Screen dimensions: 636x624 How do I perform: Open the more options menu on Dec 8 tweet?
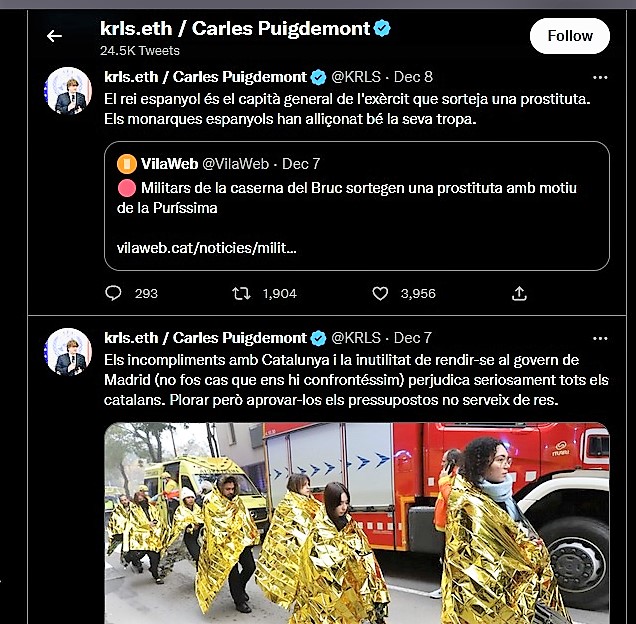pyautogui.click(x=600, y=77)
